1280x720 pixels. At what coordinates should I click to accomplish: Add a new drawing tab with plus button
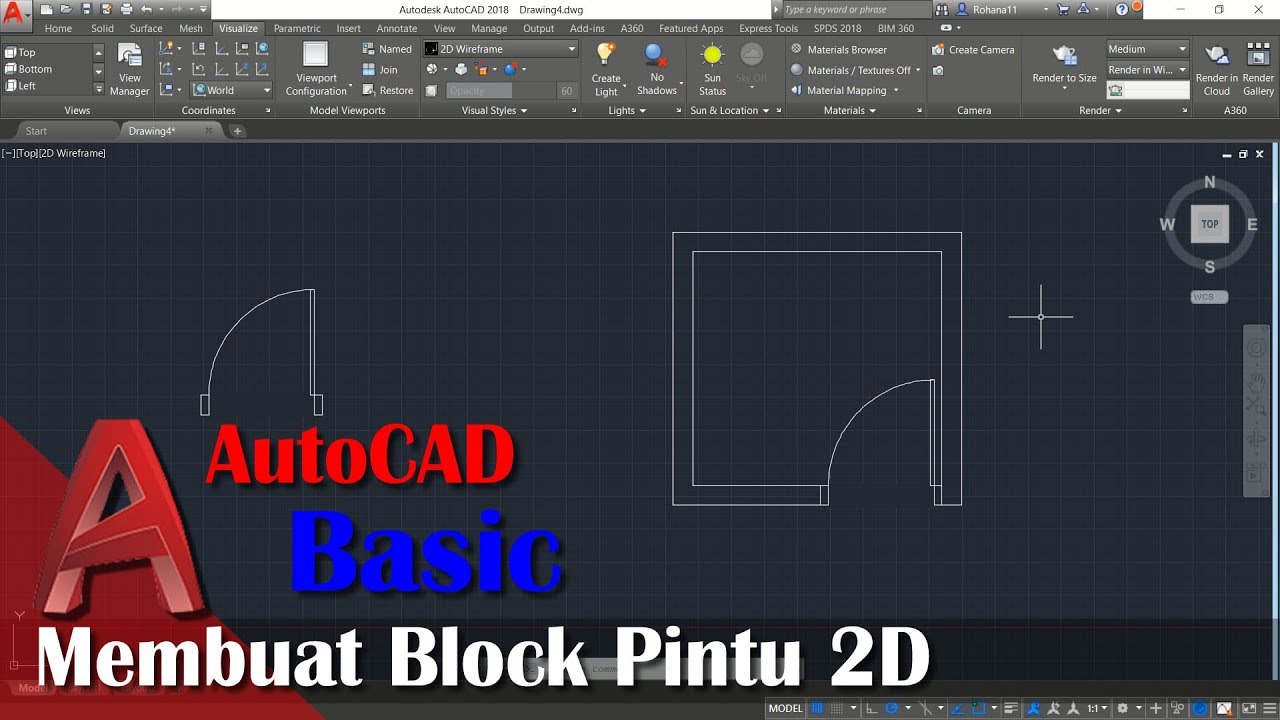pos(237,131)
